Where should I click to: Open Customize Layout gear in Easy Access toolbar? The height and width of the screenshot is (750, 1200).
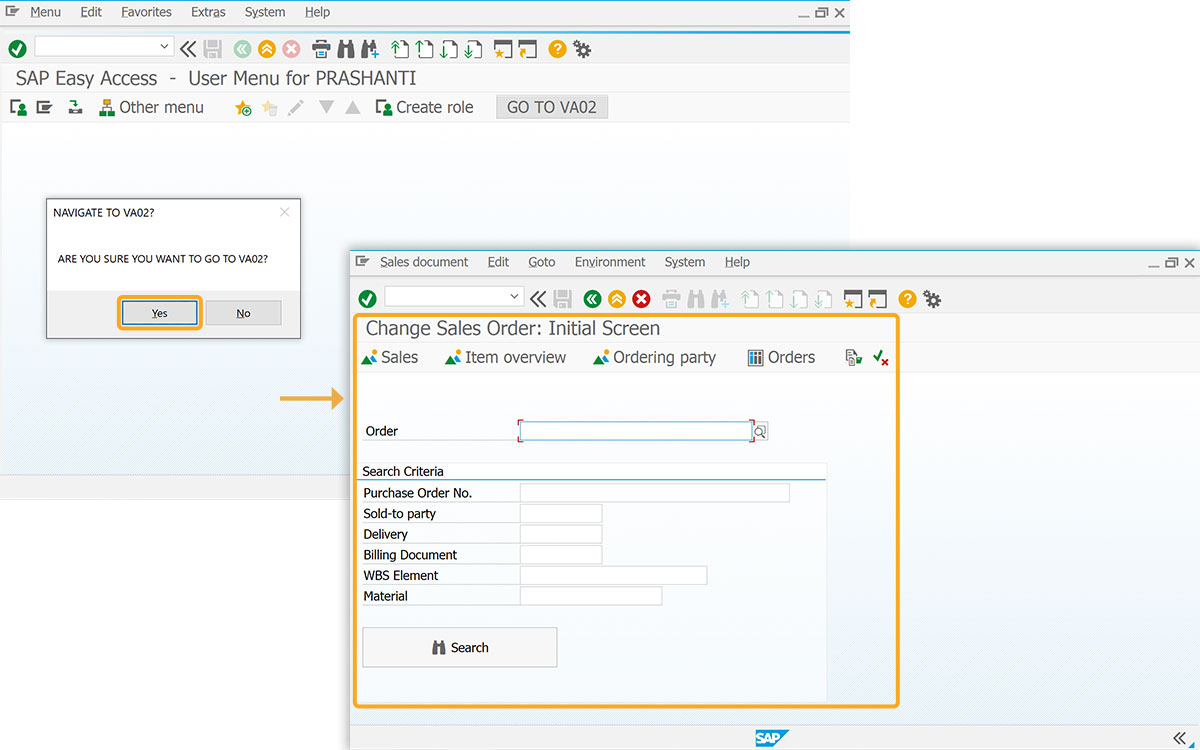coord(582,48)
